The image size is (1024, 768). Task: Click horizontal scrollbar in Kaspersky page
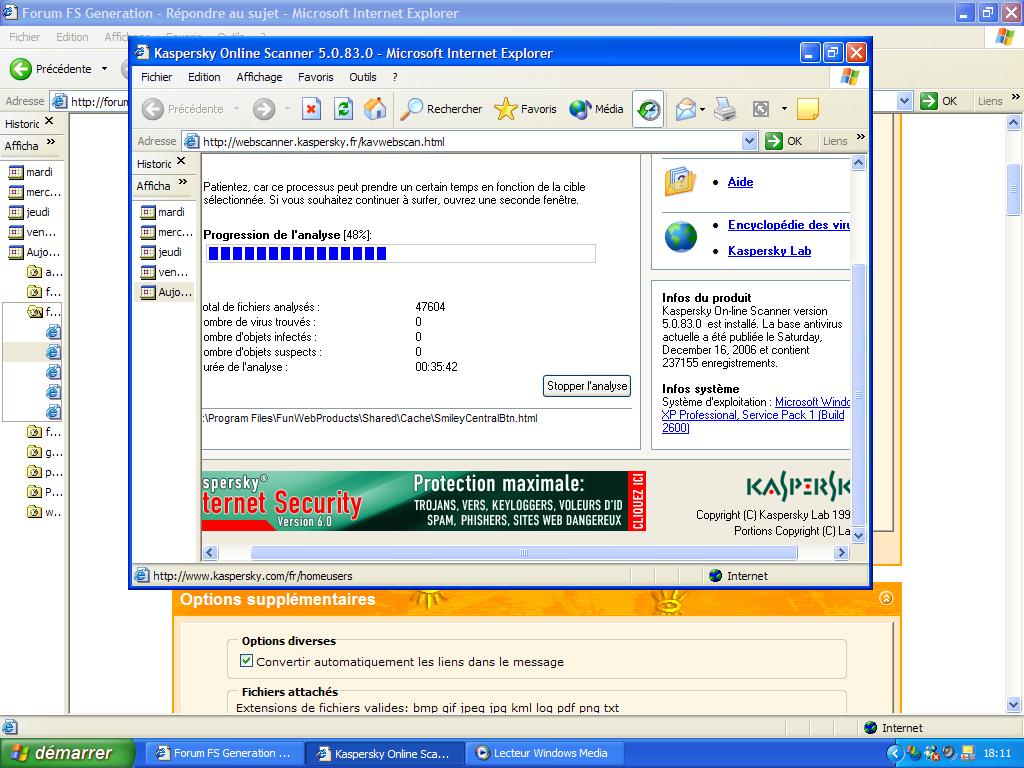[x=524, y=552]
